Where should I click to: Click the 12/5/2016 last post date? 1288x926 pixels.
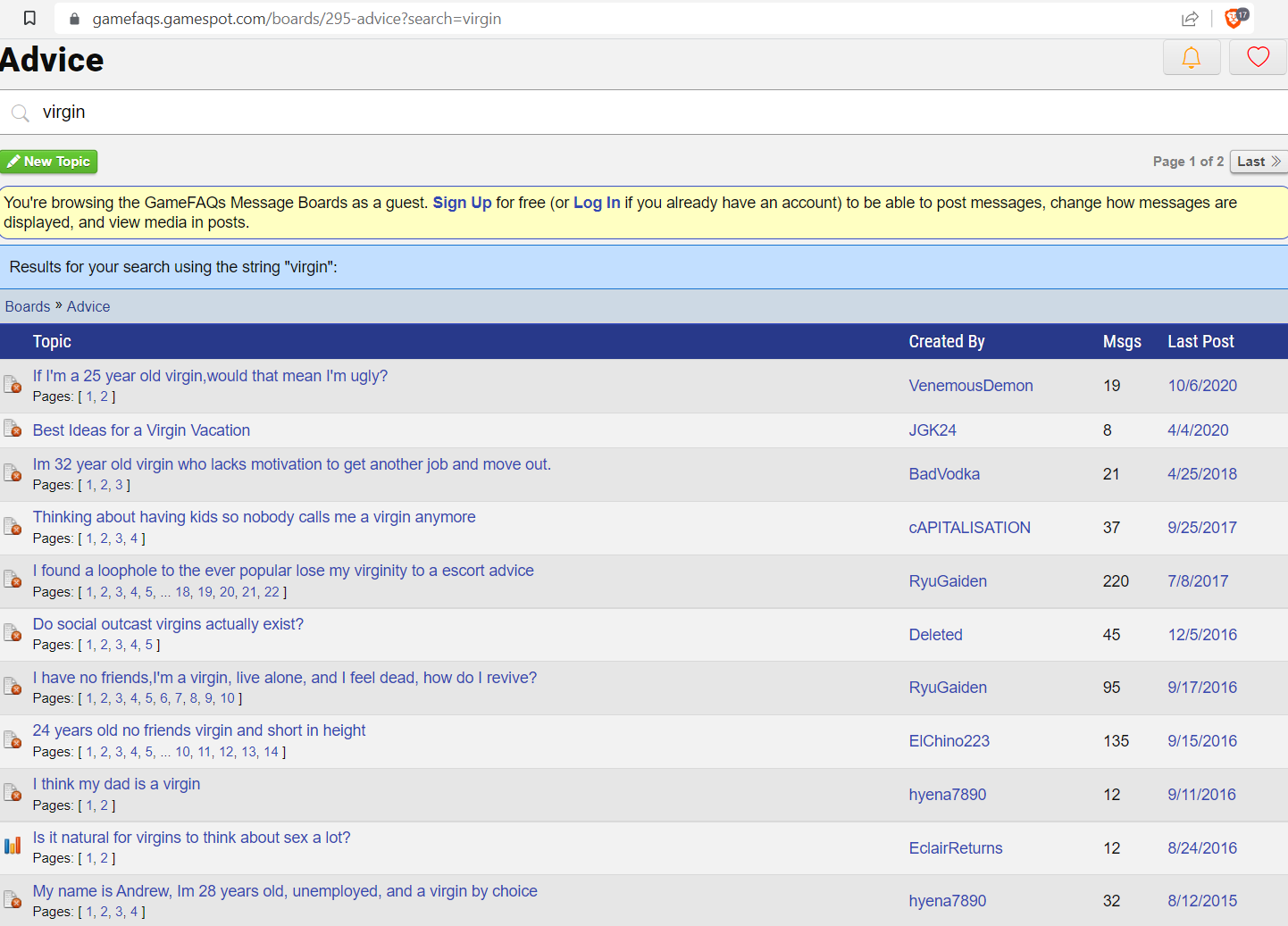pyautogui.click(x=1202, y=635)
